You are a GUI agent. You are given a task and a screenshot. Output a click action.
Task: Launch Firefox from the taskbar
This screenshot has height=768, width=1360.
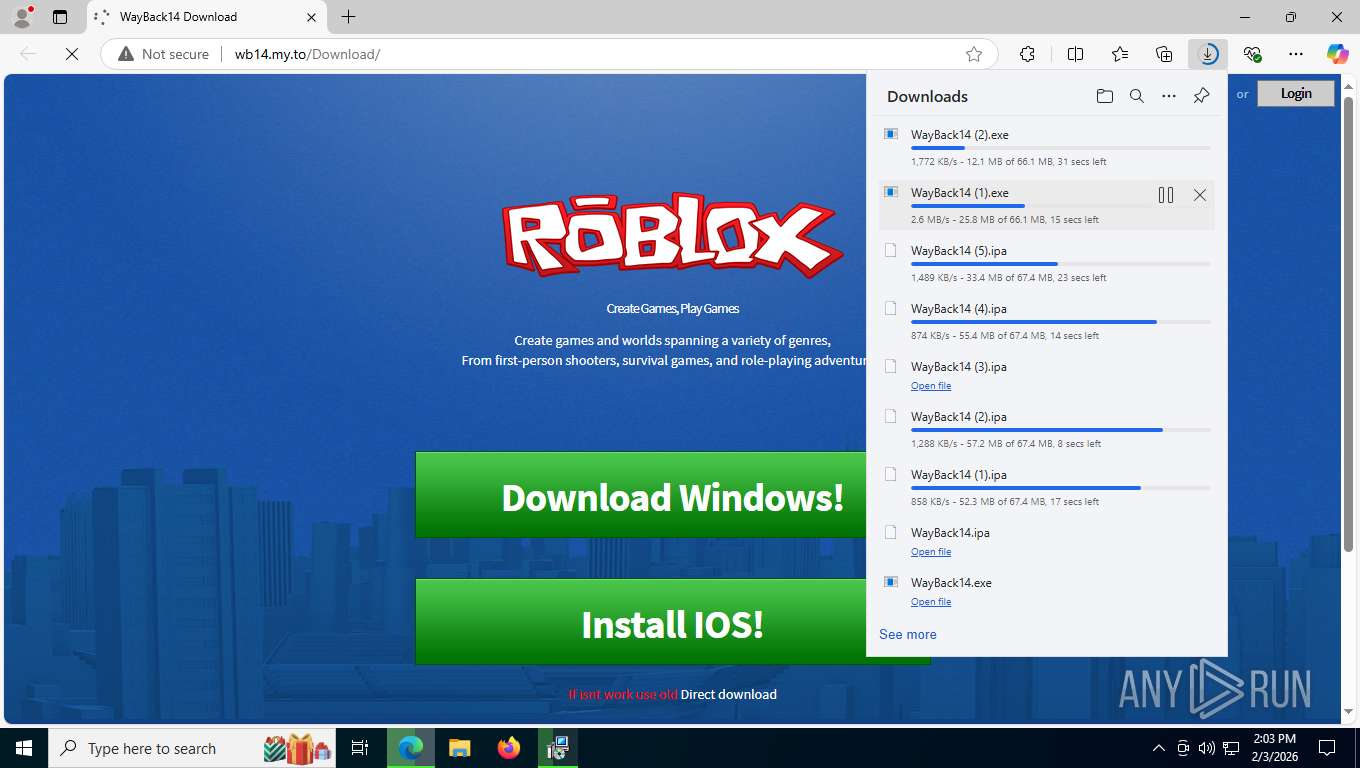point(509,748)
